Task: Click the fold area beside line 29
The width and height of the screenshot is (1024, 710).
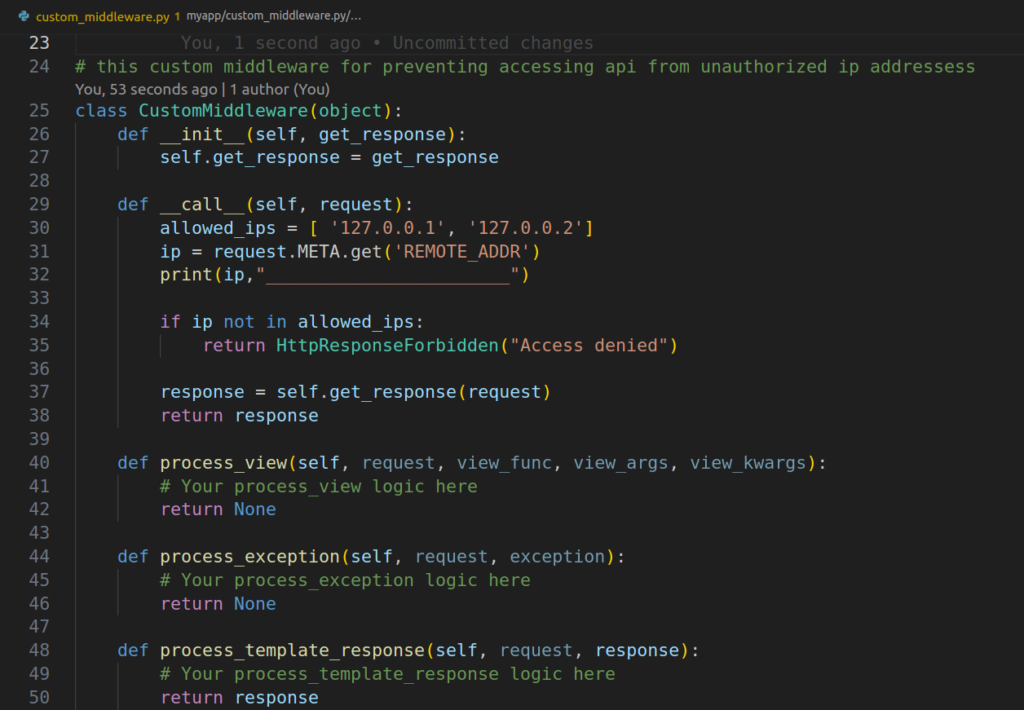Action: pos(62,204)
